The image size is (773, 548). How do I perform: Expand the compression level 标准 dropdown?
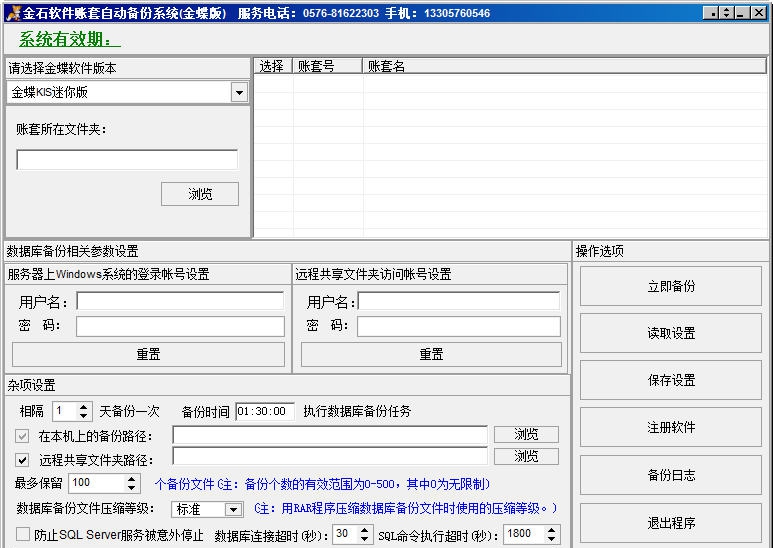click(233, 510)
